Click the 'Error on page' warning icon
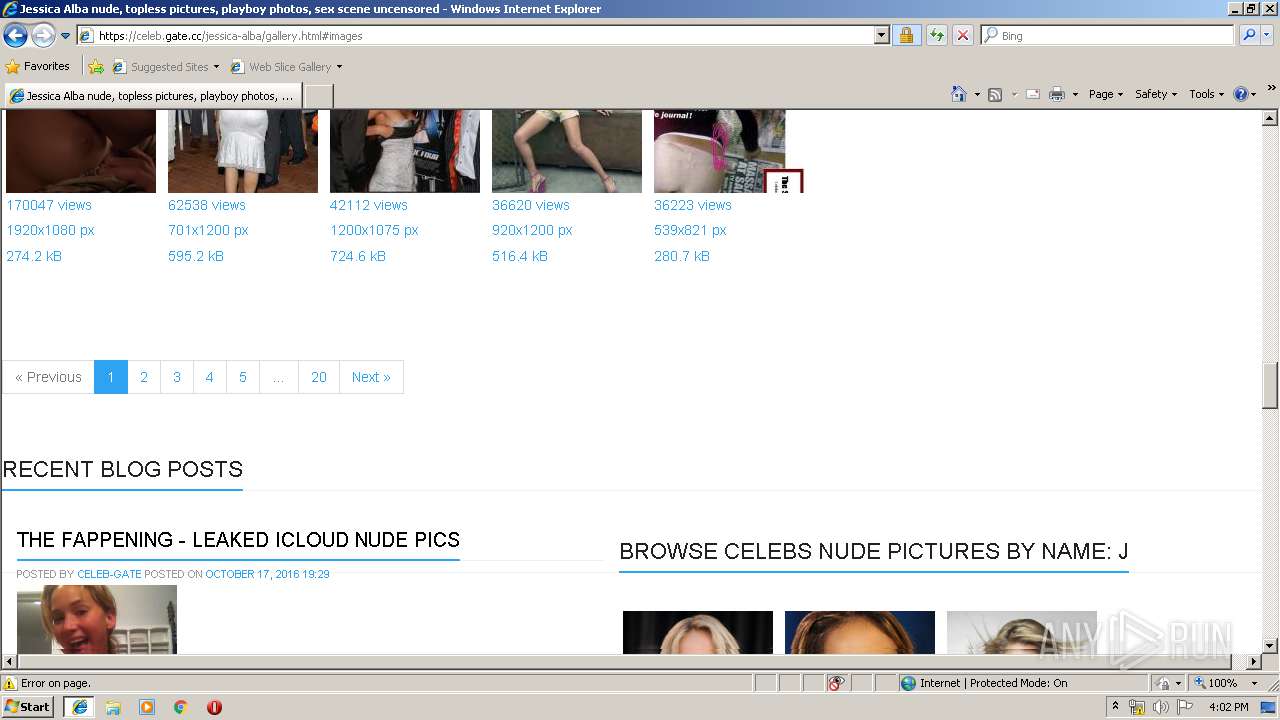Viewport: 1280px width, 720px height. coord(10,683)
